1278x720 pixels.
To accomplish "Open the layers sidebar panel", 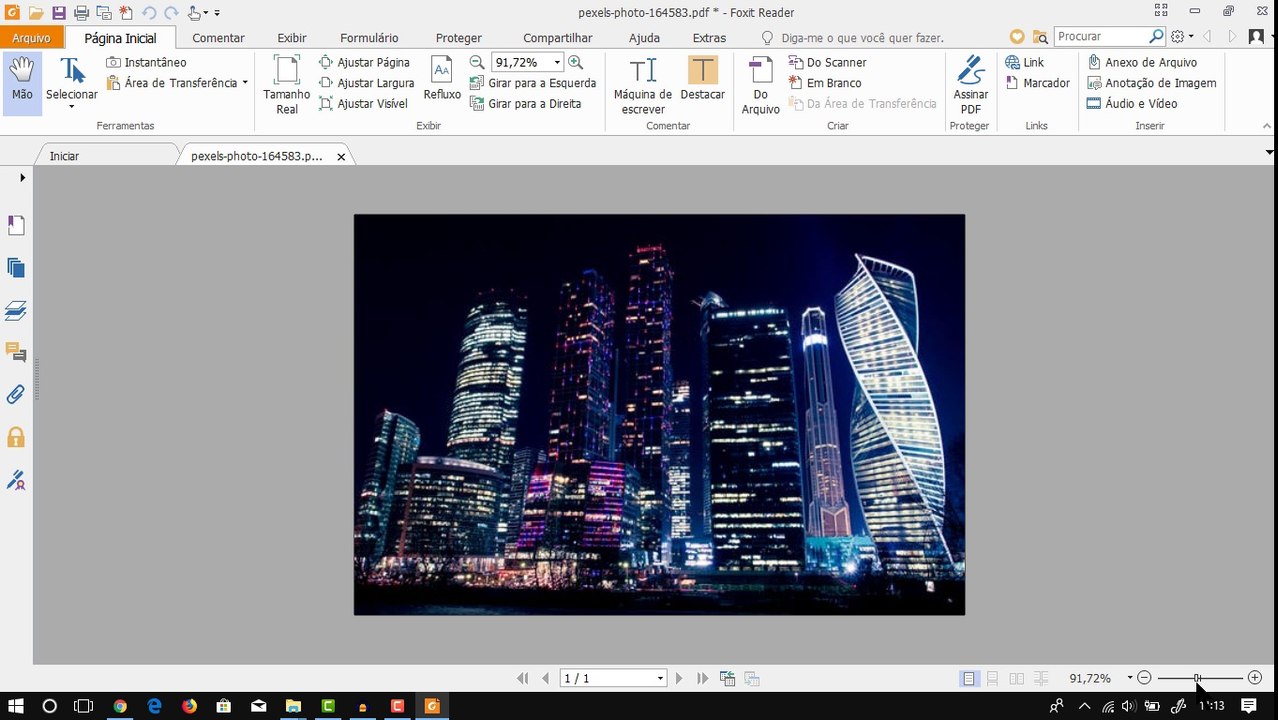I will (16, 311).
